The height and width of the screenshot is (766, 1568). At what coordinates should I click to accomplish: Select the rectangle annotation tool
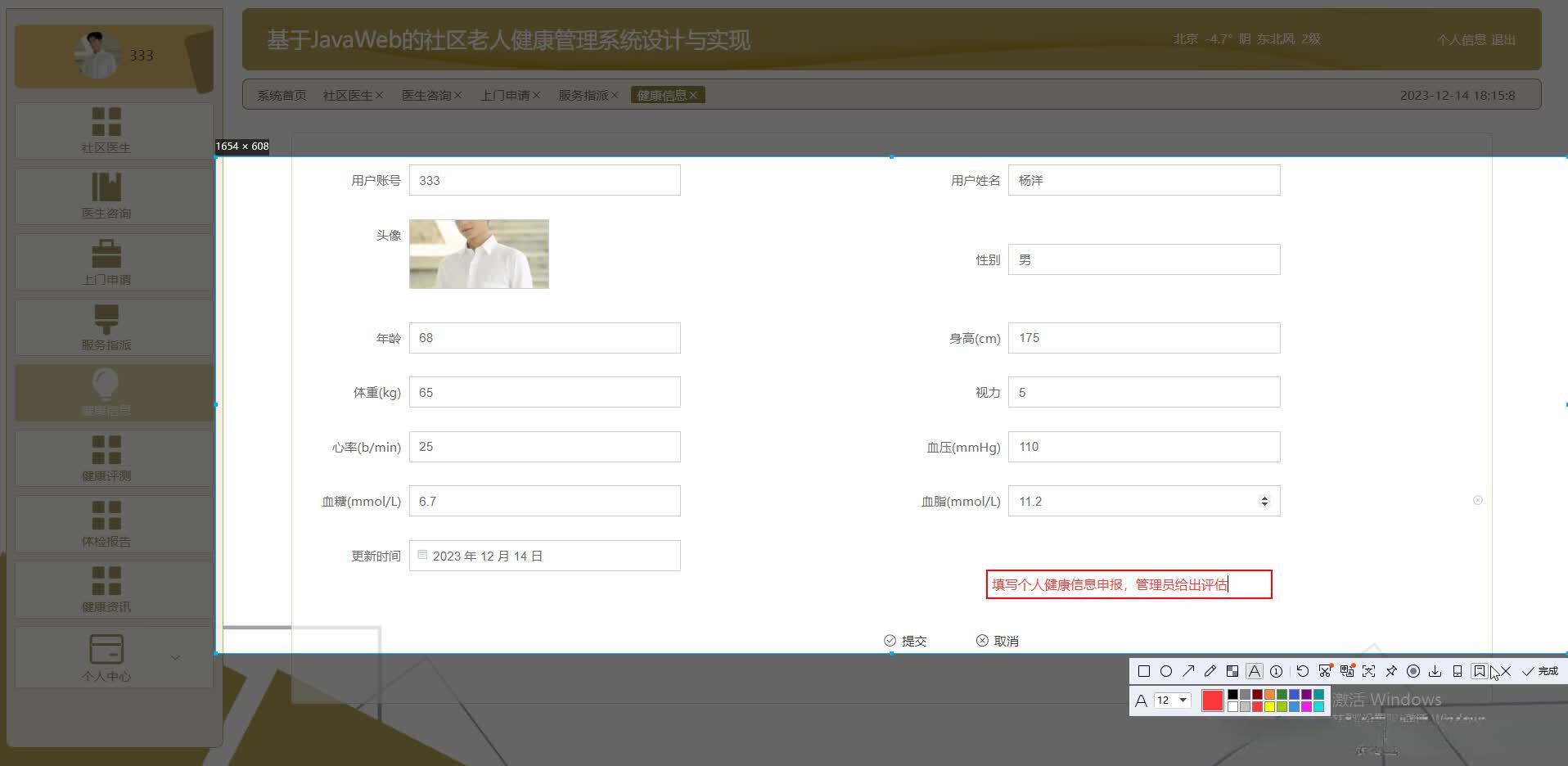click(1143, 672)
